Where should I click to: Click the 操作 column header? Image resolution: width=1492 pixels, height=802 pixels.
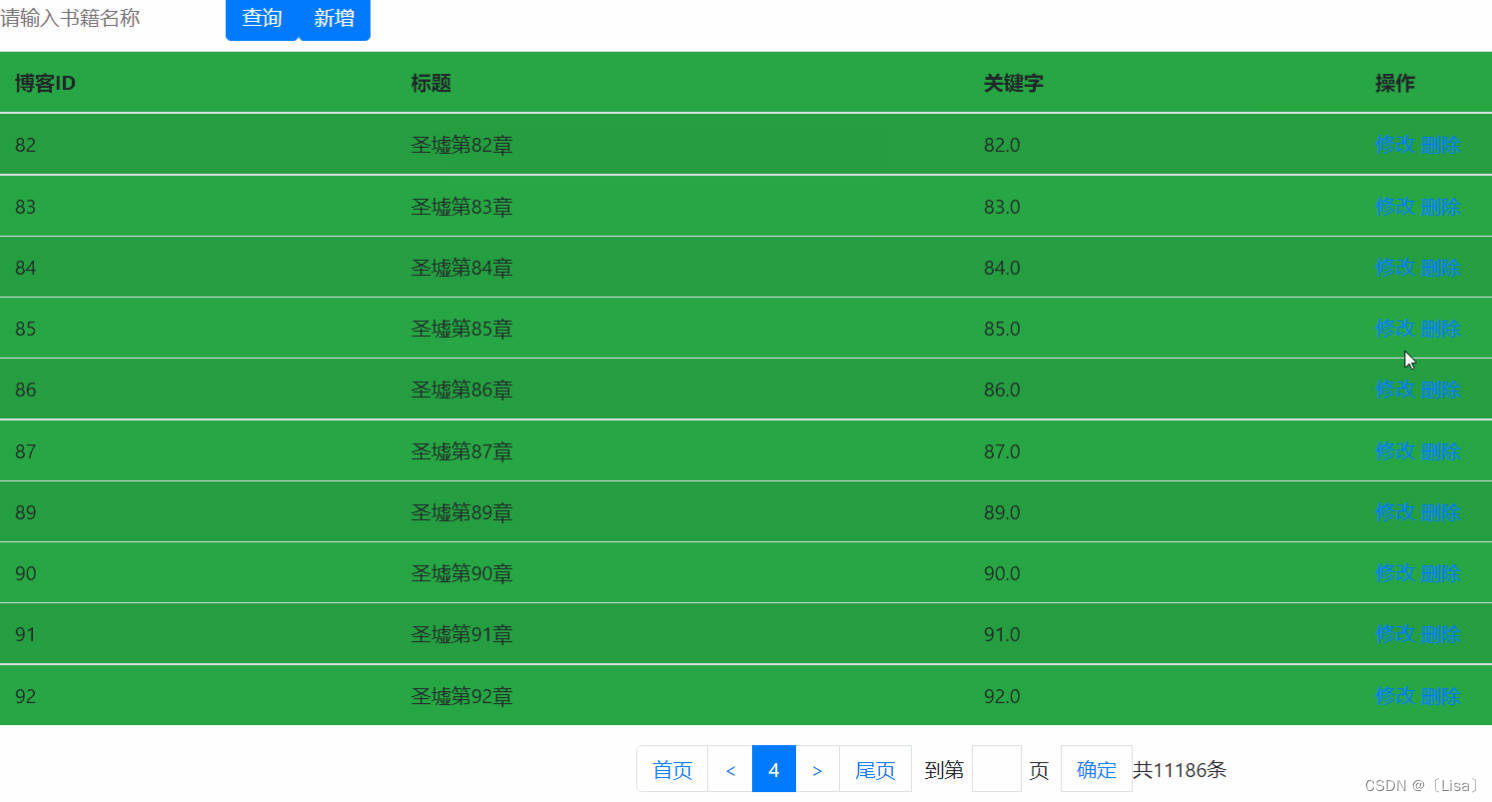click(1395, 83)
